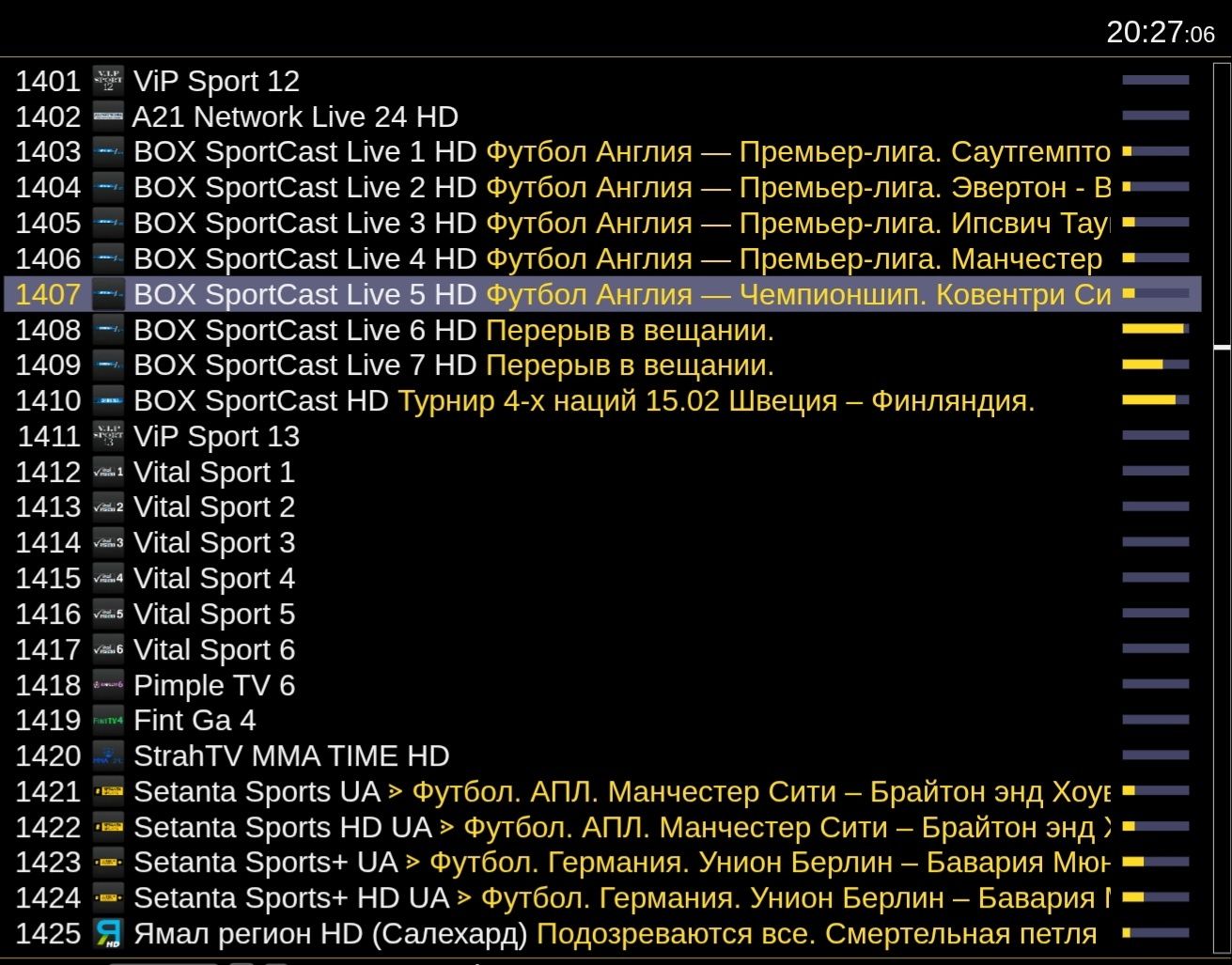1232x965 pixels.
Task: Click the Vital Sport 1 channel logo
Action: click(108, 472)
